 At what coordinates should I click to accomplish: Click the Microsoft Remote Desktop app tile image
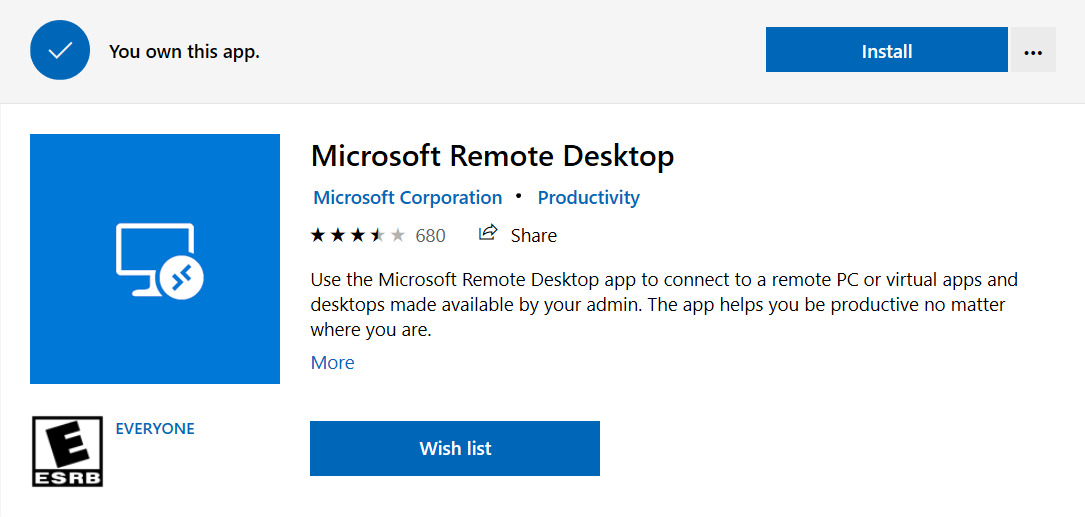coord(155,259)
